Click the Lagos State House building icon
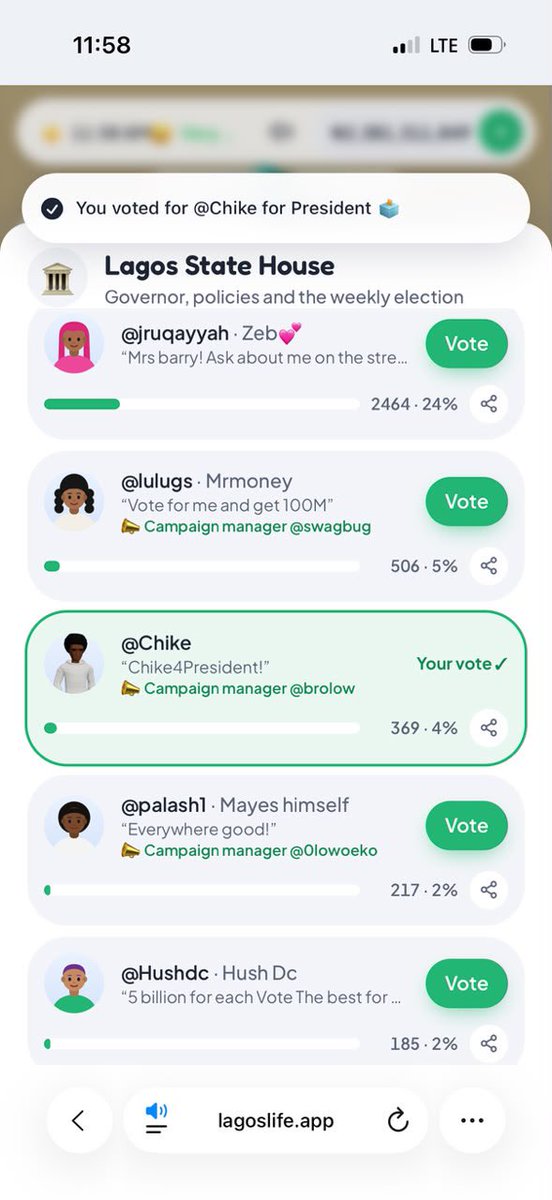The width and height of the screenshot is (552, 1200). click(57, 277)
